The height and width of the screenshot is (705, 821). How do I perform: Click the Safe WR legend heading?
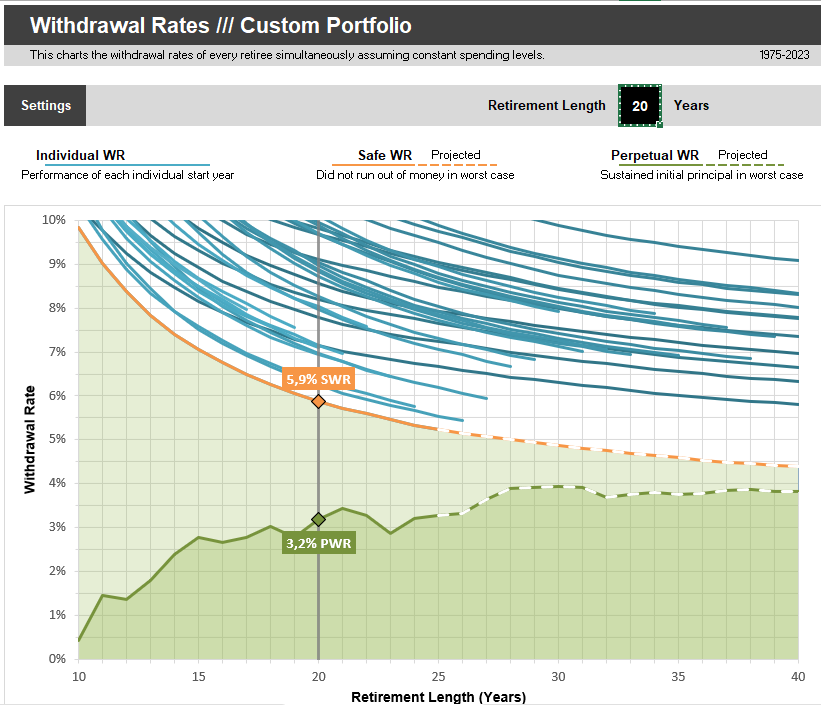point(385,155)
